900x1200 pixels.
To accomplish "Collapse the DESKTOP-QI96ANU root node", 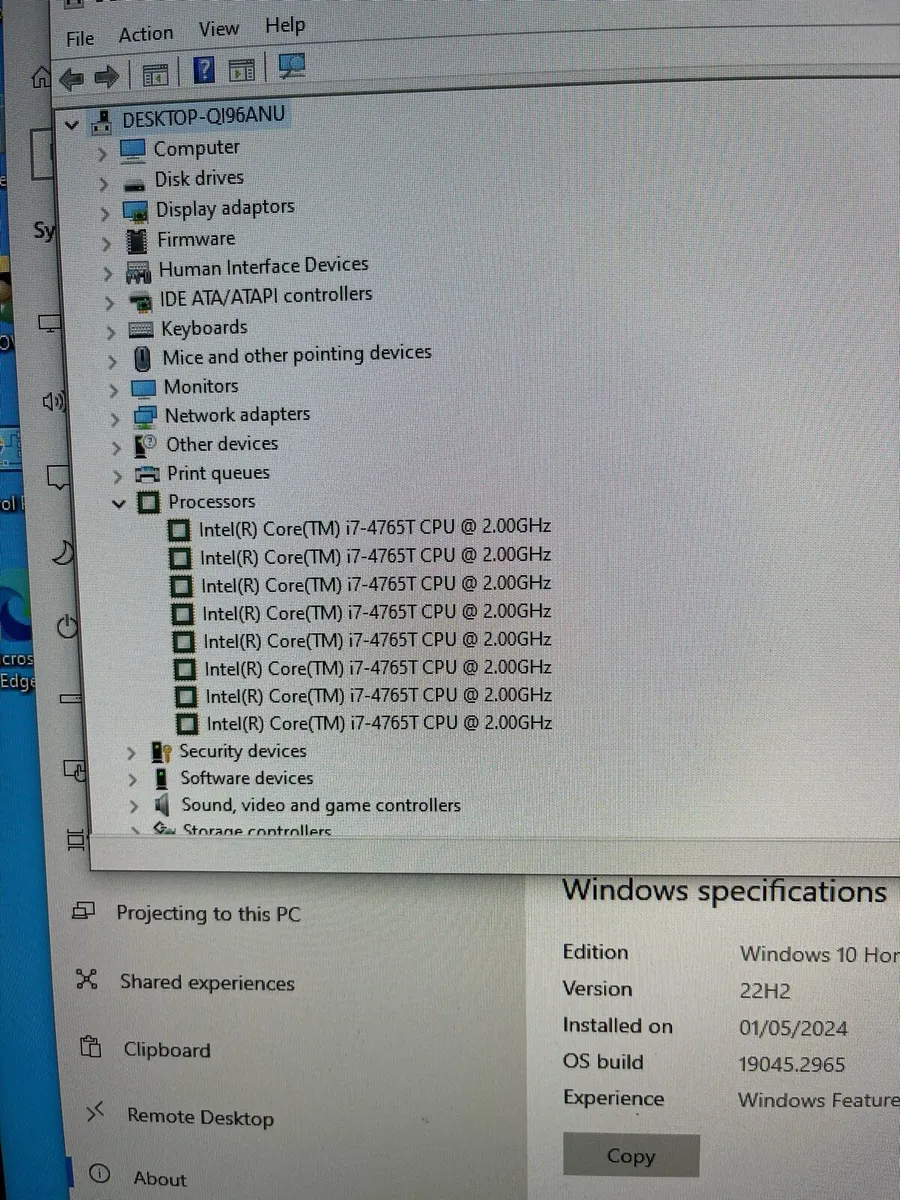I will click(x=70, y=125).
